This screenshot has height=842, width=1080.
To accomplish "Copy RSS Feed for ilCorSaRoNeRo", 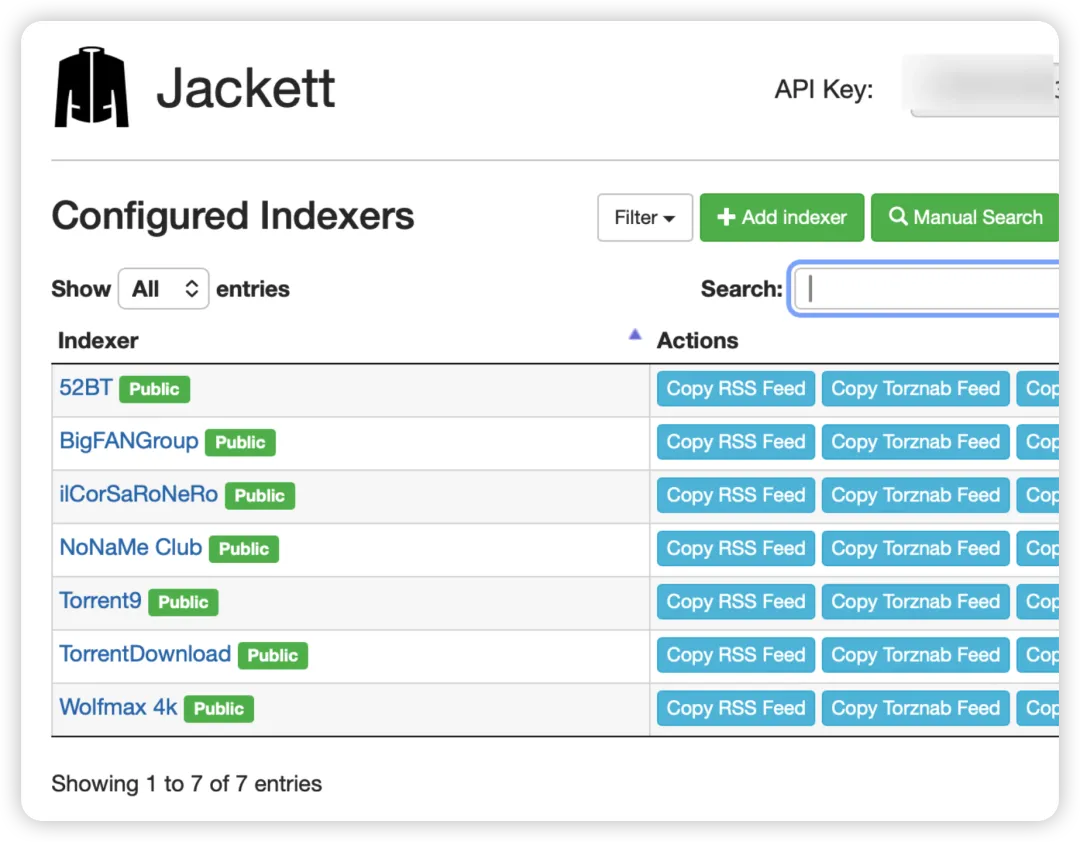I will pos(736,495).
